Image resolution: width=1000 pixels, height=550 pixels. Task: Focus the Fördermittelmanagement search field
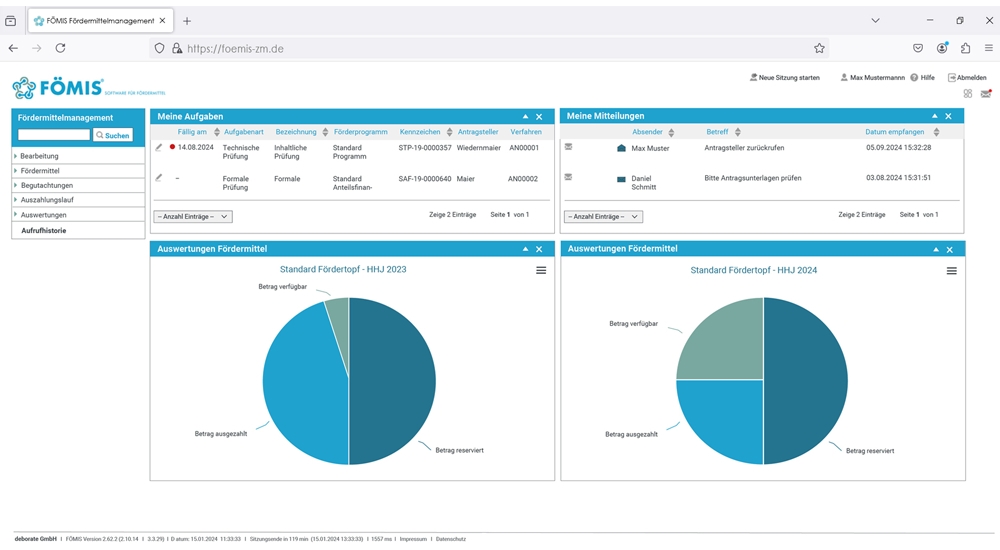[x=54, y=135]
